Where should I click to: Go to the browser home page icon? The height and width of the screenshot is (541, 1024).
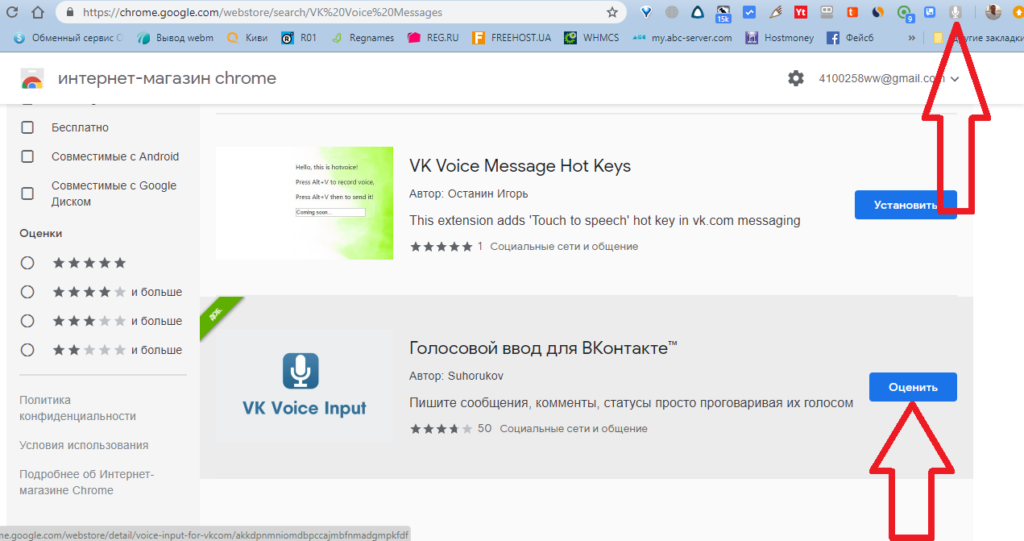38,12
